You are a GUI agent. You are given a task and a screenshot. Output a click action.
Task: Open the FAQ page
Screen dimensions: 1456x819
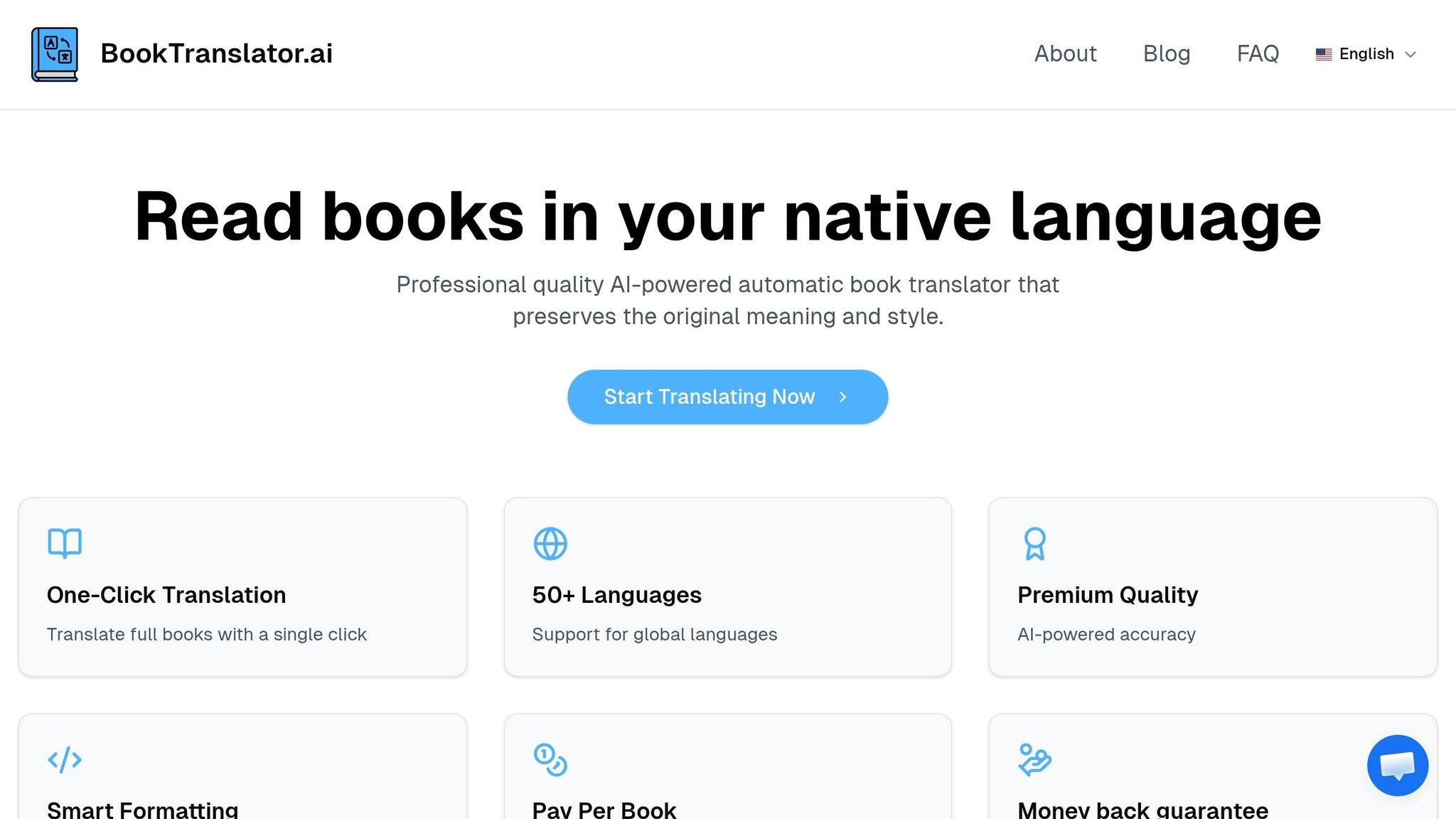[x=1258, y=53]
